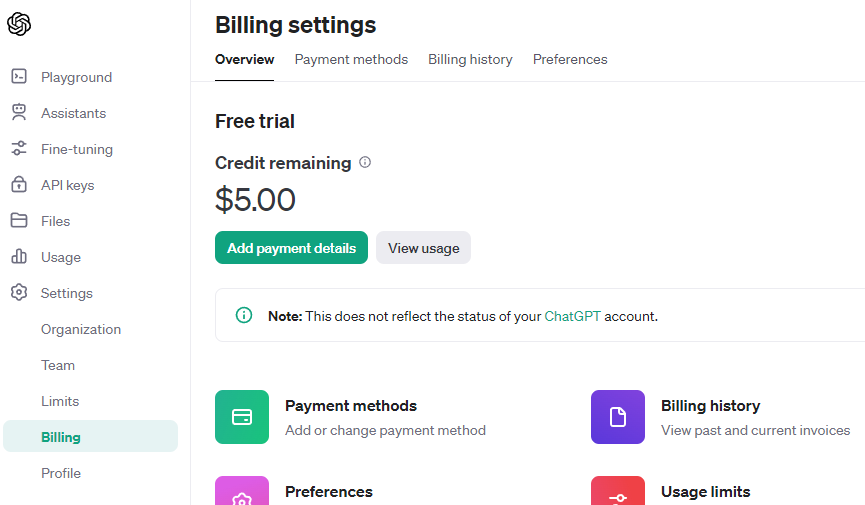This screenshot has width=865, height=505.
Task: Click the Usage bar chart icon
Action: [x=19, y=257]
